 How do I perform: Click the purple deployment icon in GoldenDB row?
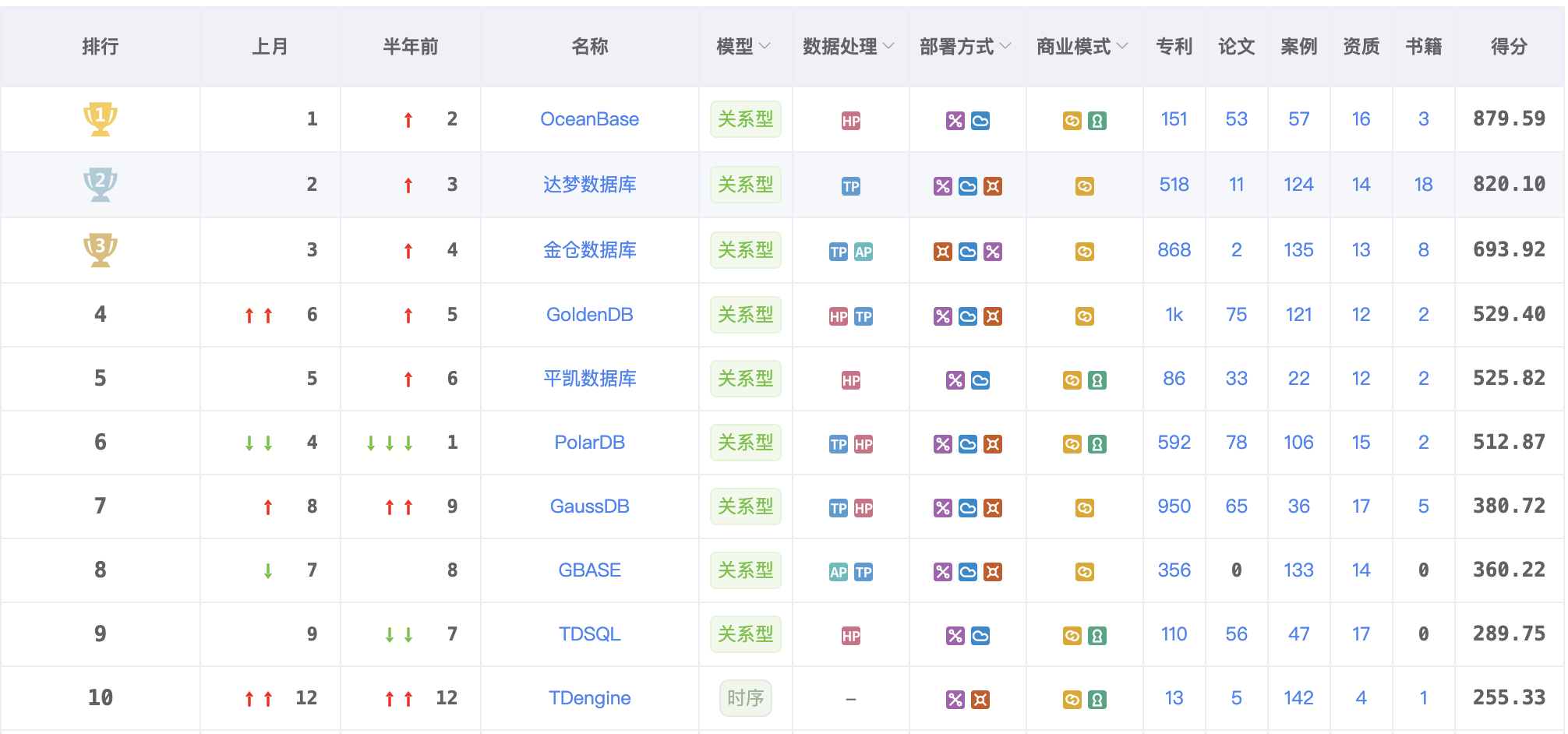pos(943,316)
